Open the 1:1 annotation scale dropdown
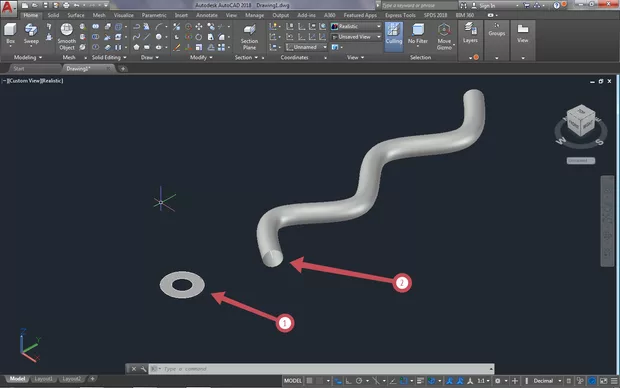The image size is (620, 388). pyautogui.click(x=483, y=380)
